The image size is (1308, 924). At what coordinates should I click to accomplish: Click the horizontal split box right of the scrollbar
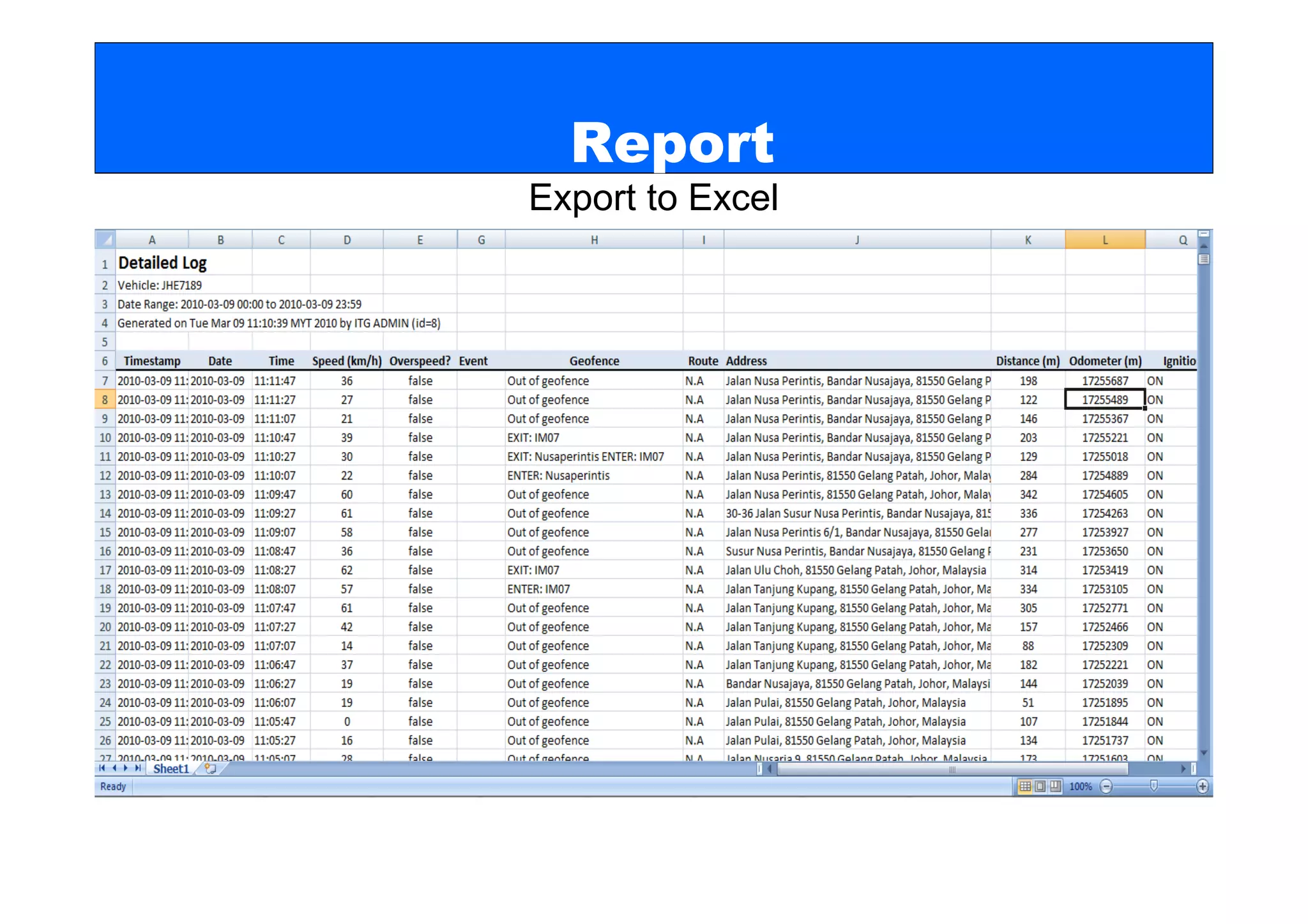[x=1194, y=769]
